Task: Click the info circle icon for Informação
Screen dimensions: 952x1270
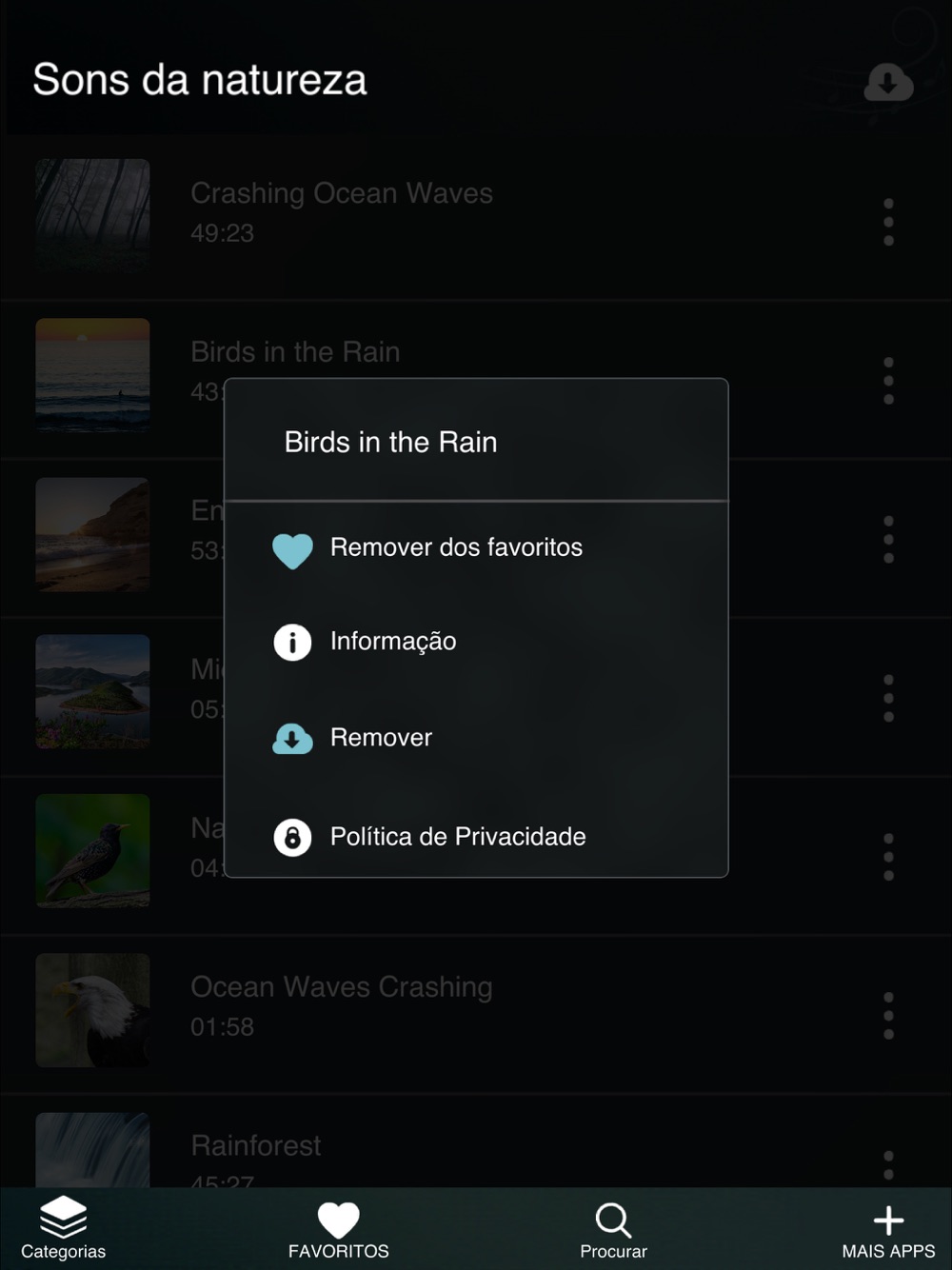Action: [x=292, y=643]
